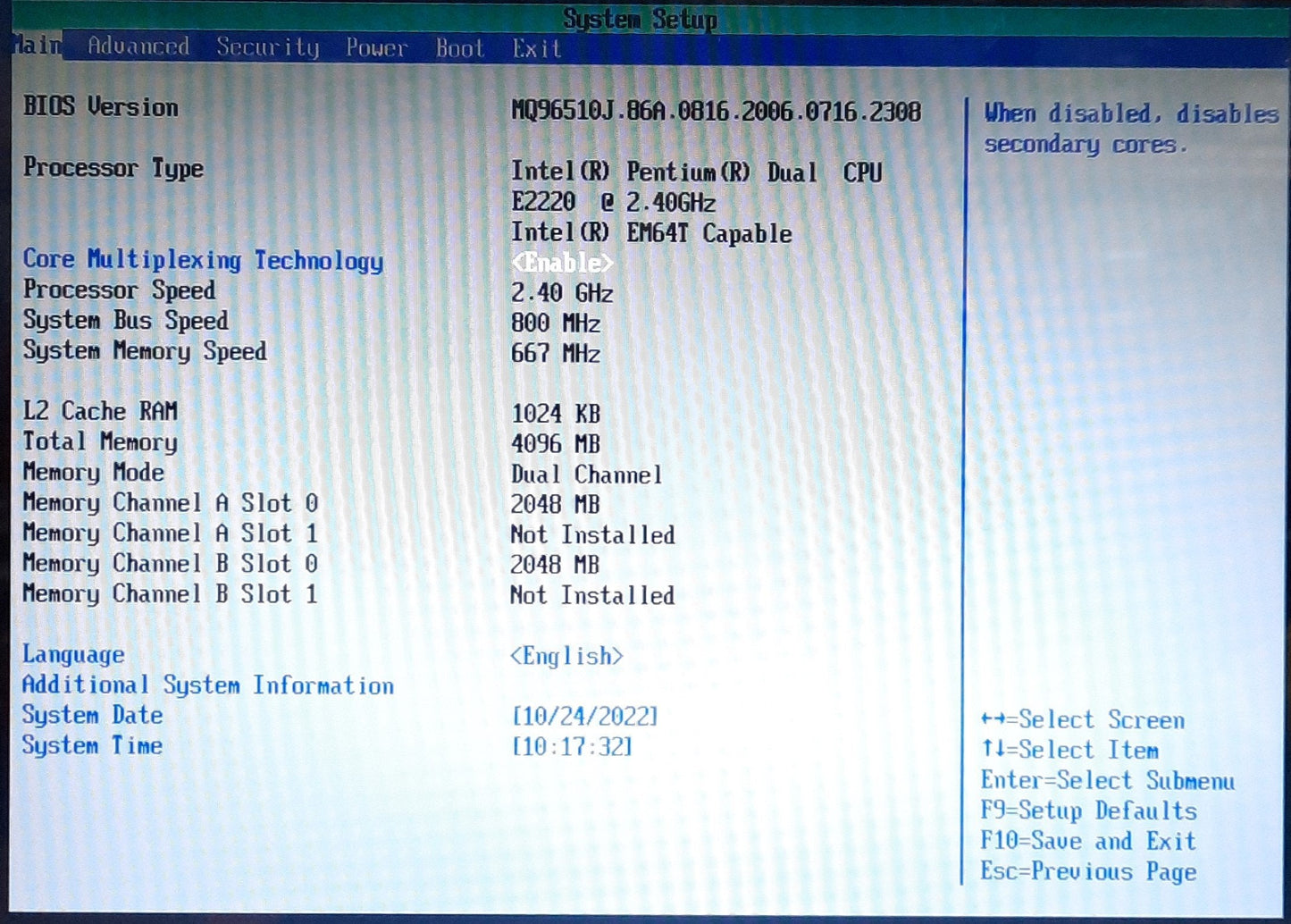Screen dimensions: 1291x924
Task: Click Enter=Select Submenu hint
Action: 1107,781
